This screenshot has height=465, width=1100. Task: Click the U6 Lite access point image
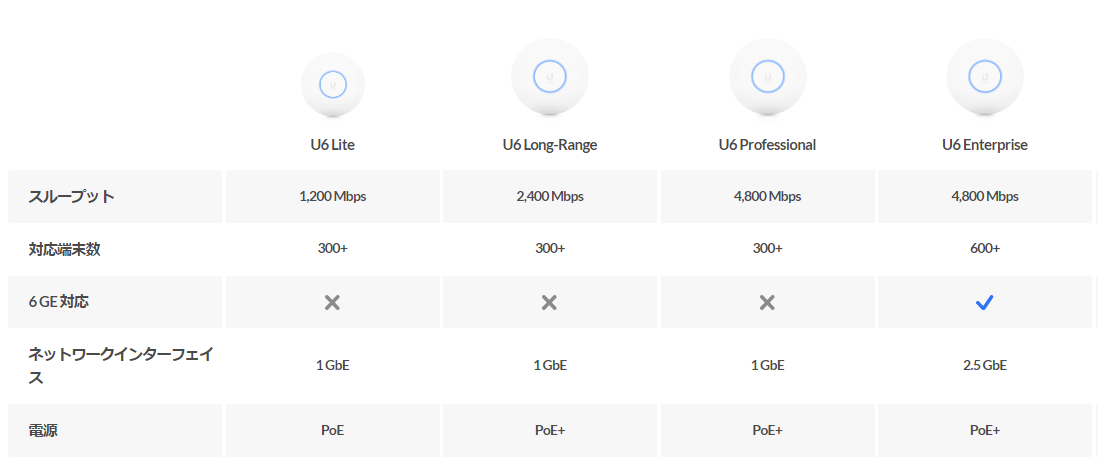(x=333, y=84)
